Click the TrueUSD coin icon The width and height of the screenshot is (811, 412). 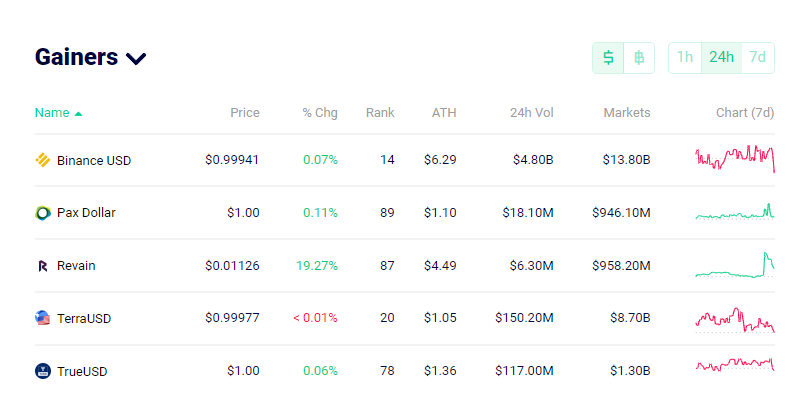coord(42,371)
